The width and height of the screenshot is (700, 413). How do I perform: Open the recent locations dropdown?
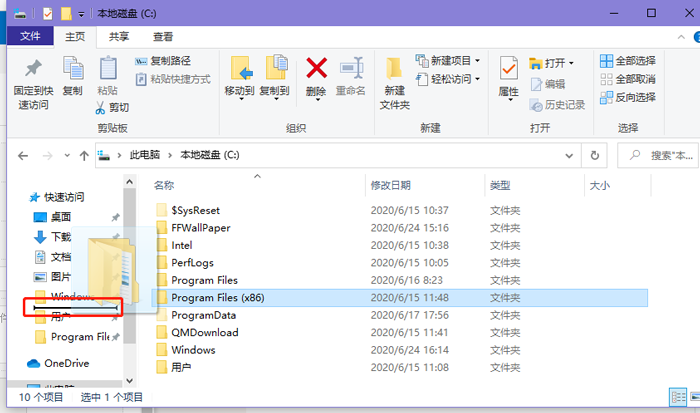(67, 155)
